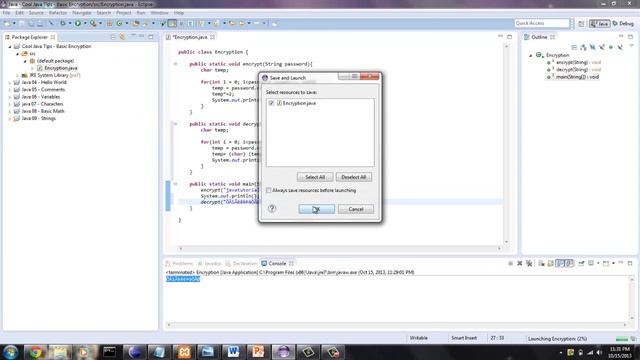
Task: Open the Window menu
Action: pyautogui.click(x=159, y=13)
